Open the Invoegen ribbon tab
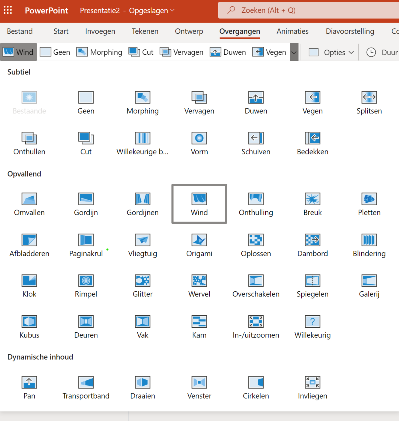 click(x=100, y=31)
